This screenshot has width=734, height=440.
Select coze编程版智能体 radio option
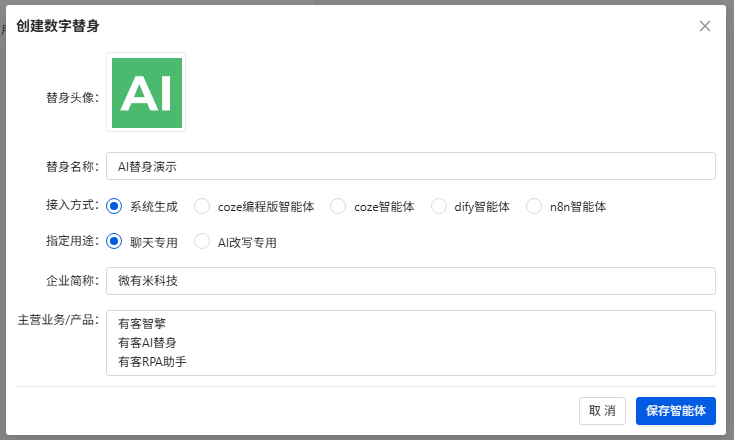pos(202,206)
